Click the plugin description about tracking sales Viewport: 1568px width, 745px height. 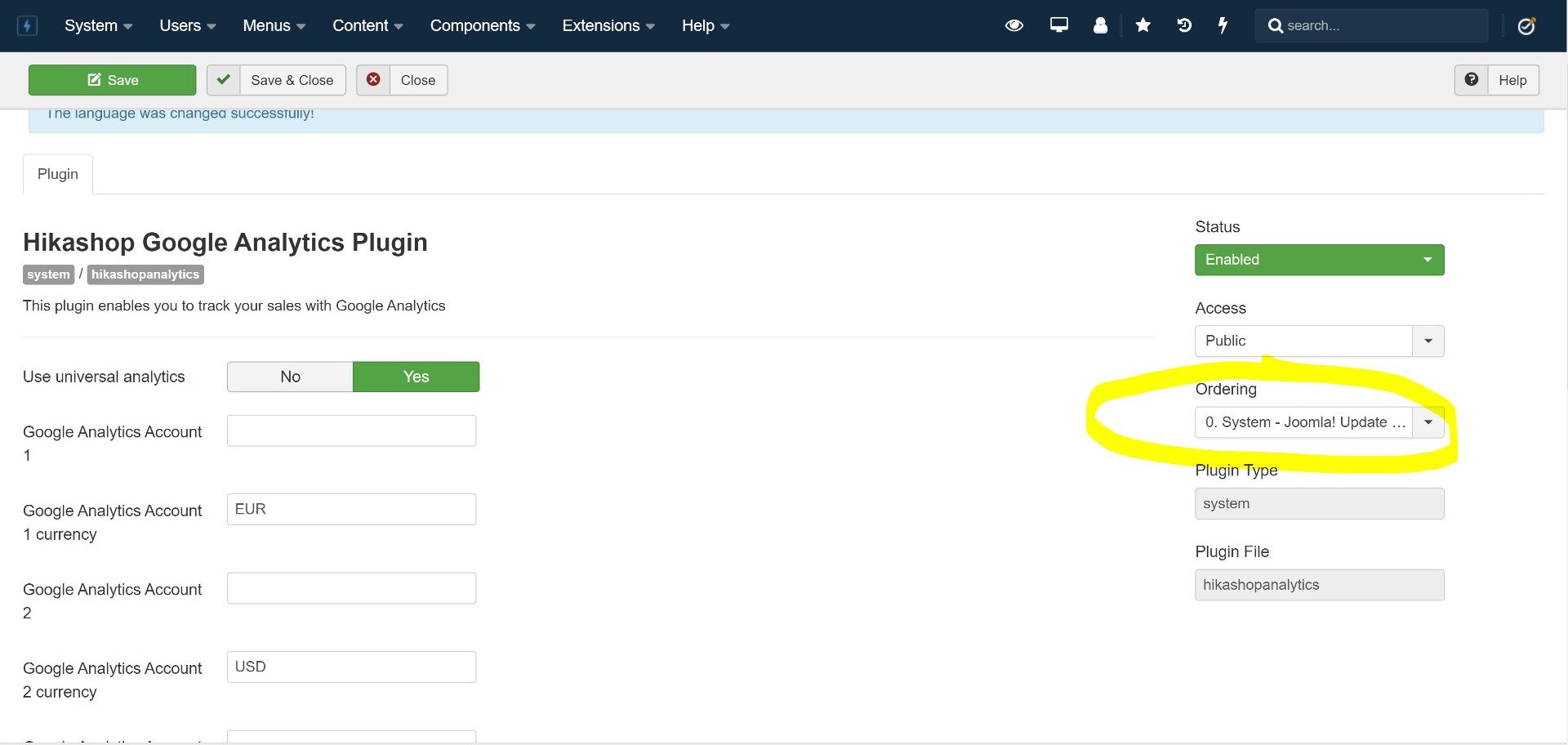pos(234,306)
